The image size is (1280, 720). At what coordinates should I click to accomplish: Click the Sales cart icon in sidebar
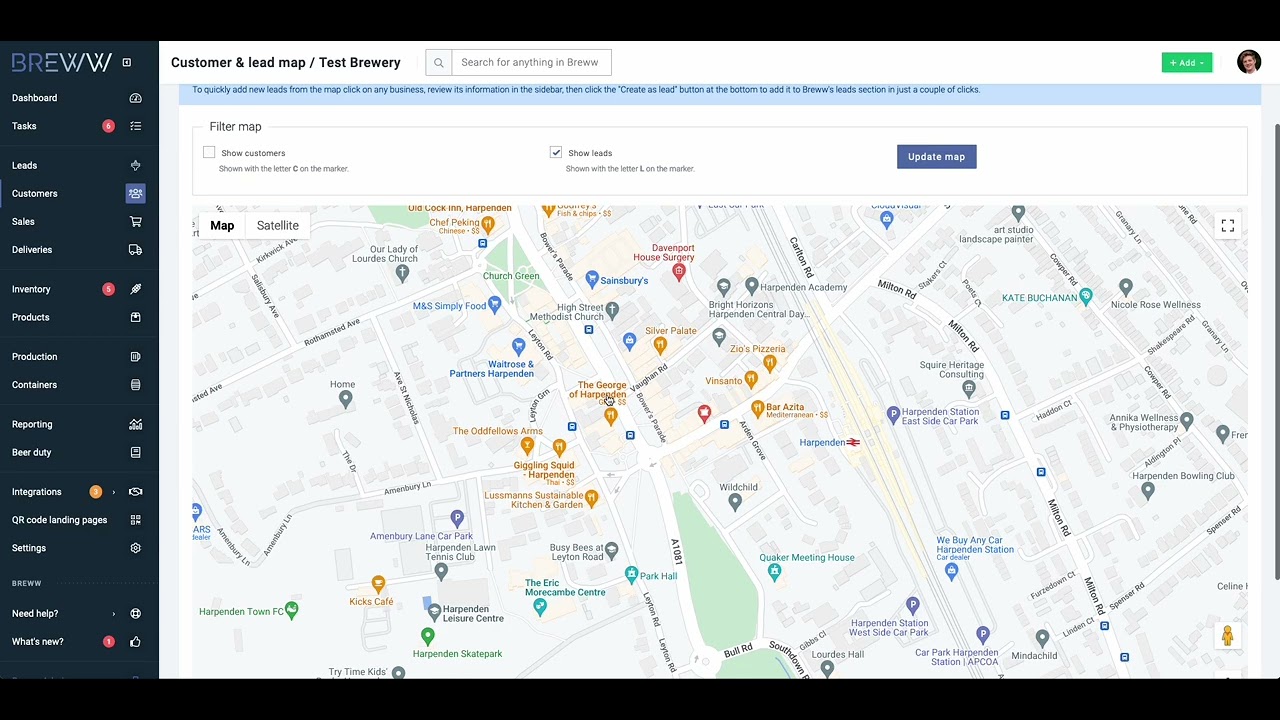coord(135,222)
